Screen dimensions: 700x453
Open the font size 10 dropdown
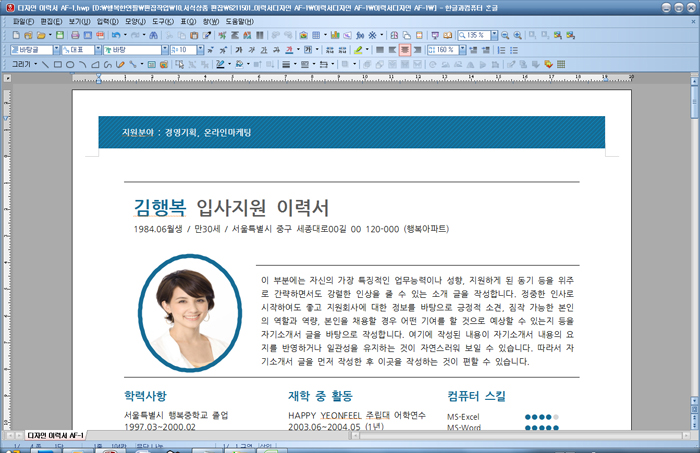(x=200, y=50)
